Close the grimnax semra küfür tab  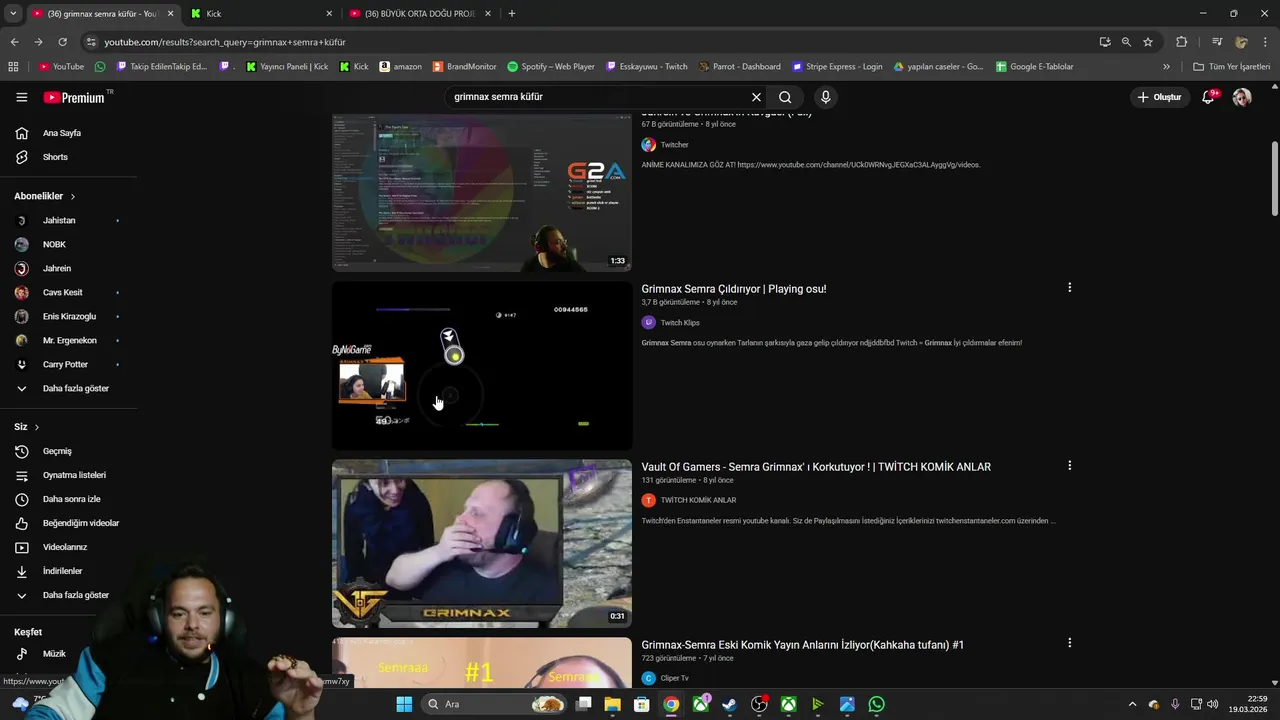(x=170, y=14)
